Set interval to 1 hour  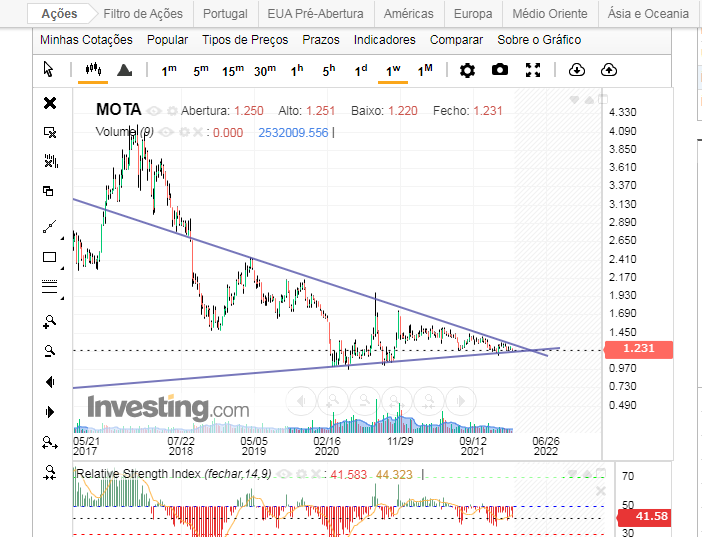297,70
